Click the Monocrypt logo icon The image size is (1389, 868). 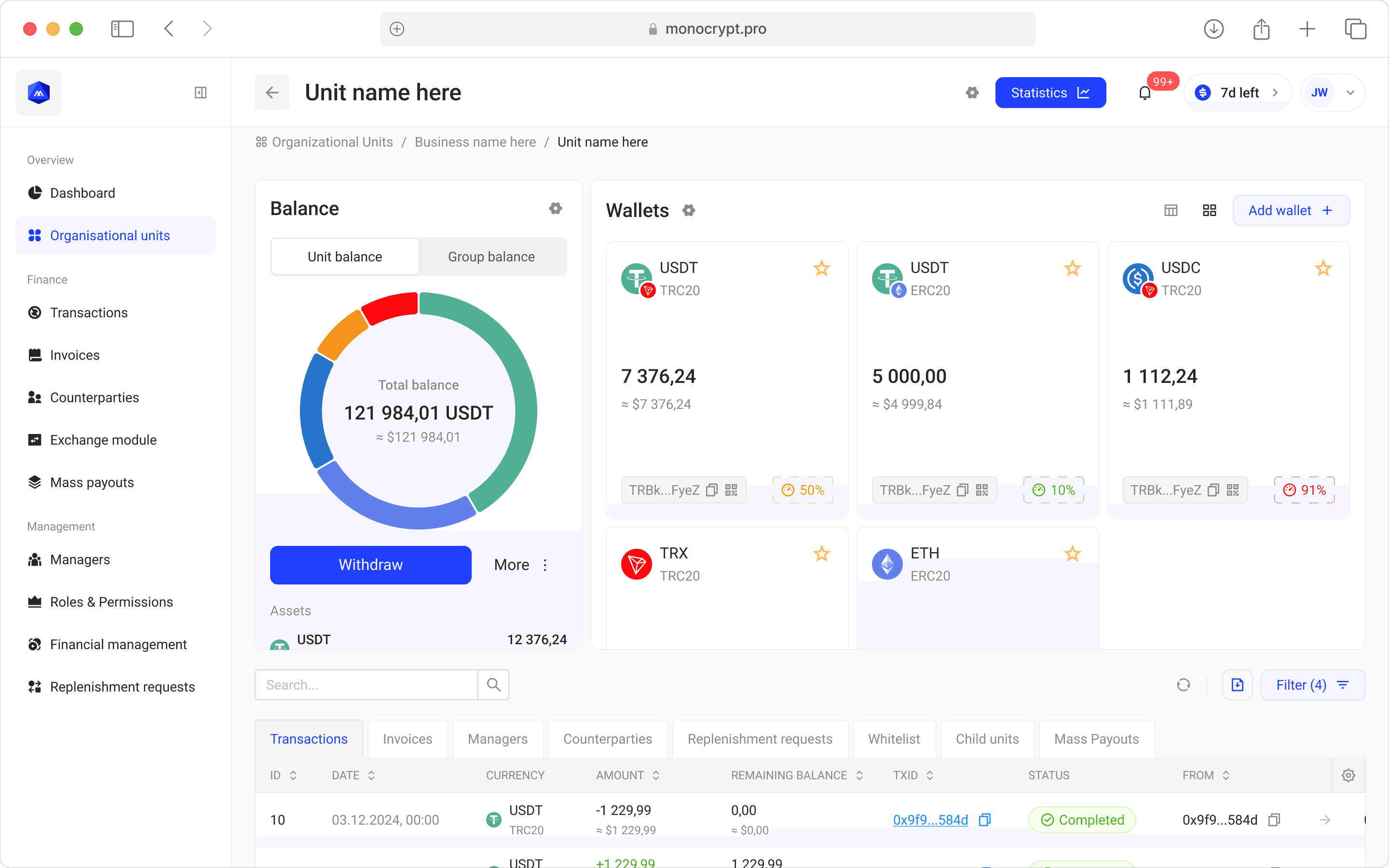click(39, 93)
